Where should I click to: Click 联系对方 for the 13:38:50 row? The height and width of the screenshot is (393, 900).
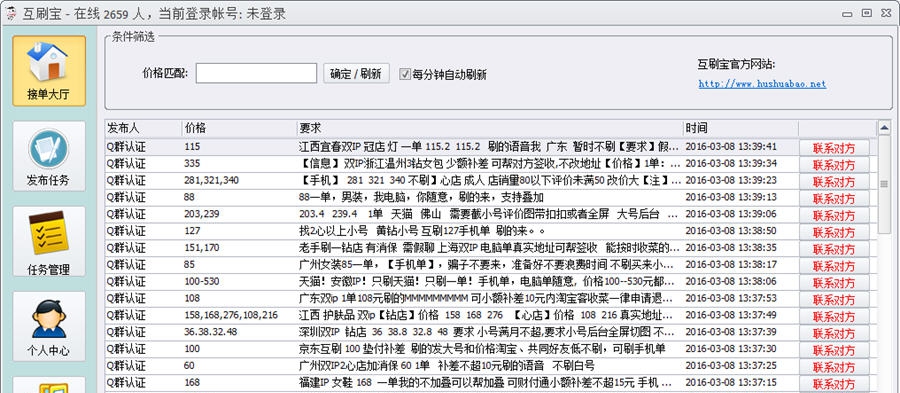pos(834,232)
